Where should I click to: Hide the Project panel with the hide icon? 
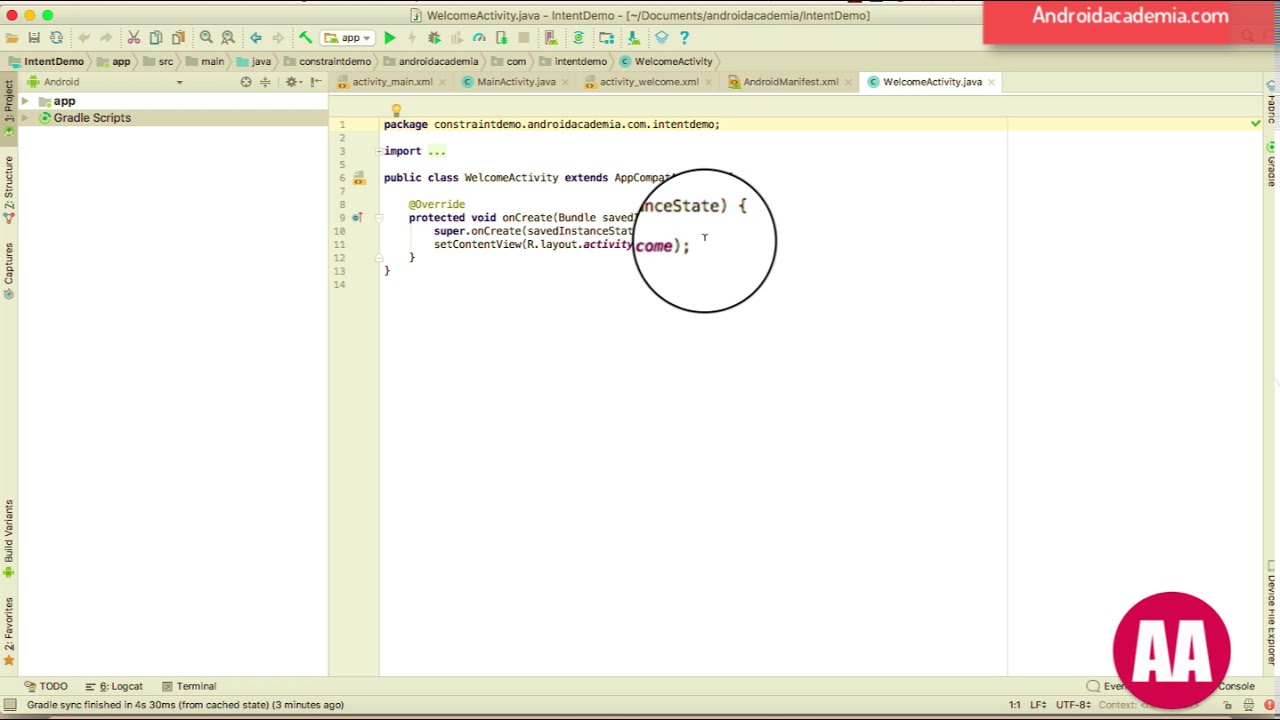[x=316, y=82]
